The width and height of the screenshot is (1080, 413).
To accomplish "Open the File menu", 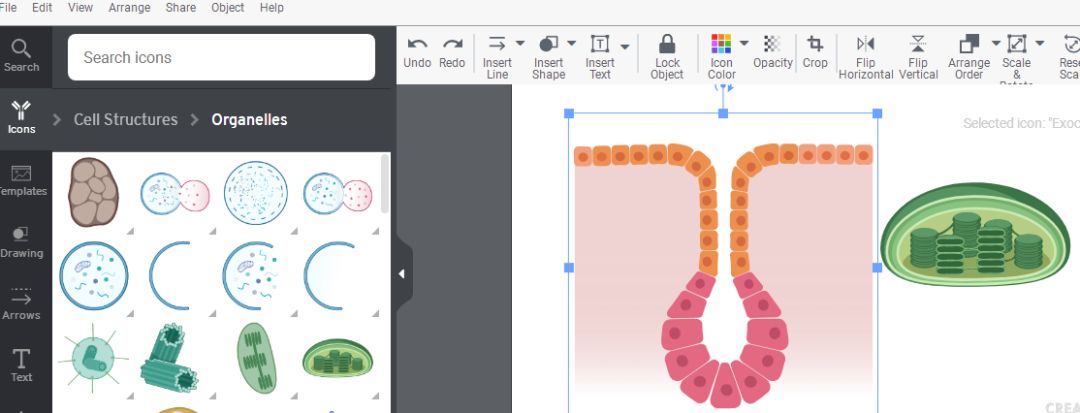I will pos(8,8).
